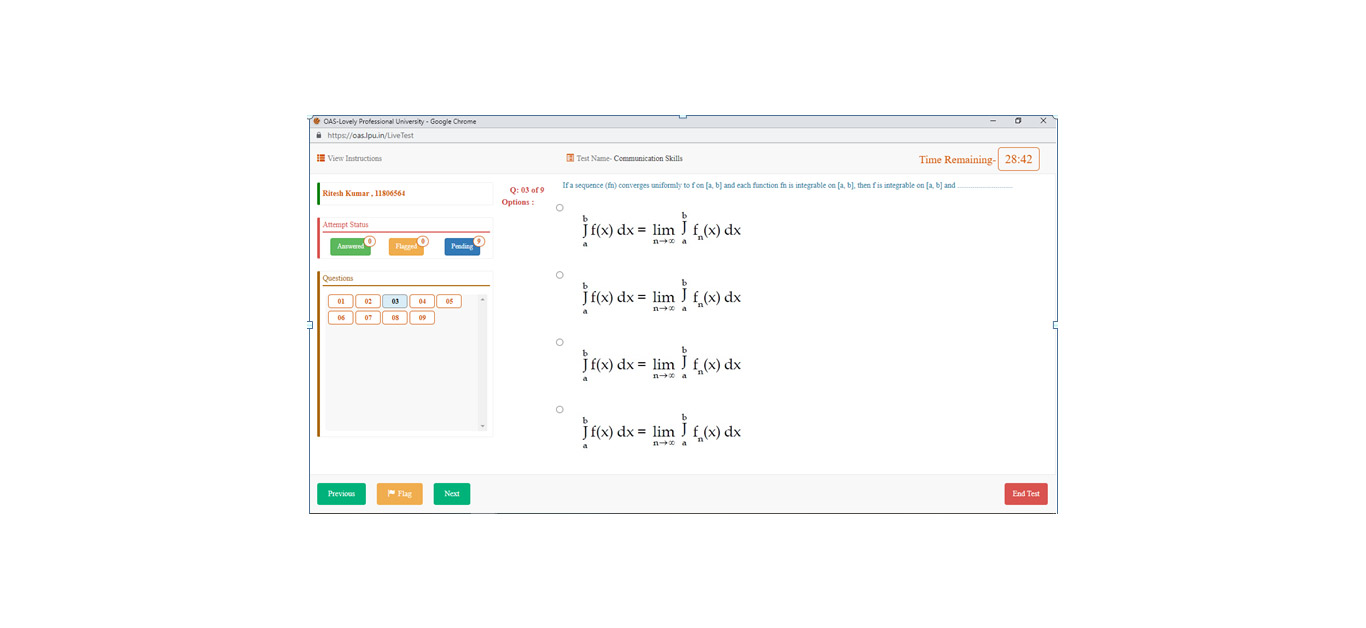This screenshot has height=628, width=1366.
Task: Open question 09 from the list
Action: pyautogui.click(x=422, y=318)
